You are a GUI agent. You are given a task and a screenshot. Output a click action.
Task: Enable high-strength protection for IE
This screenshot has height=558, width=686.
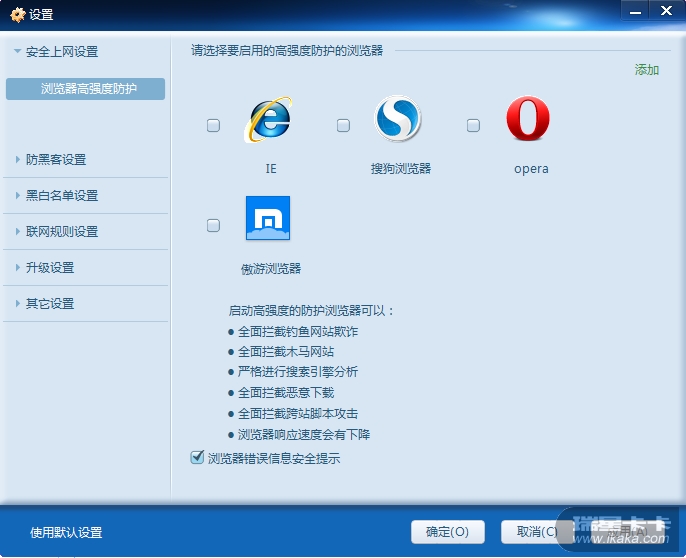213,126
